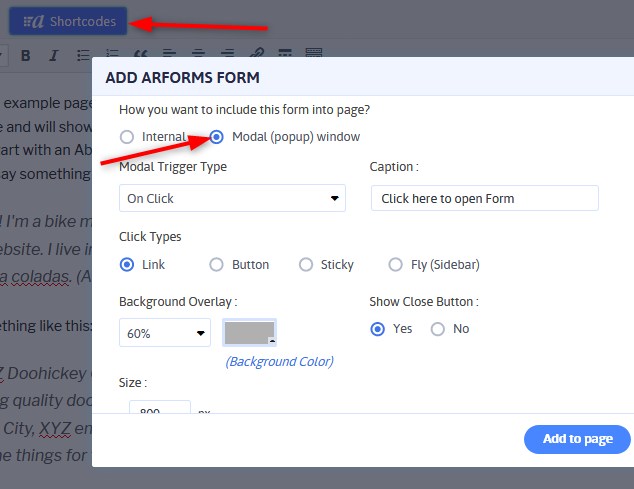Viewport: 634px width, 489px height.
Task: Apply blockquote formatting
Action: 140,53
